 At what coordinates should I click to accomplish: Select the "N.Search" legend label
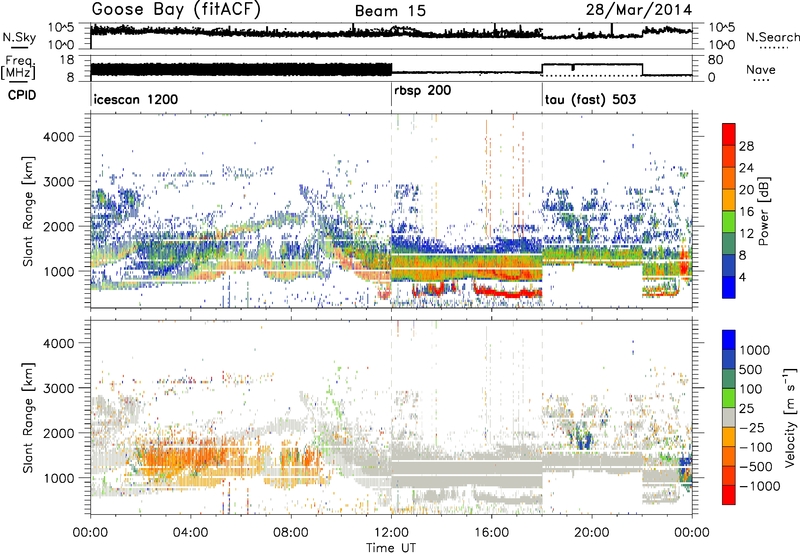772,37
